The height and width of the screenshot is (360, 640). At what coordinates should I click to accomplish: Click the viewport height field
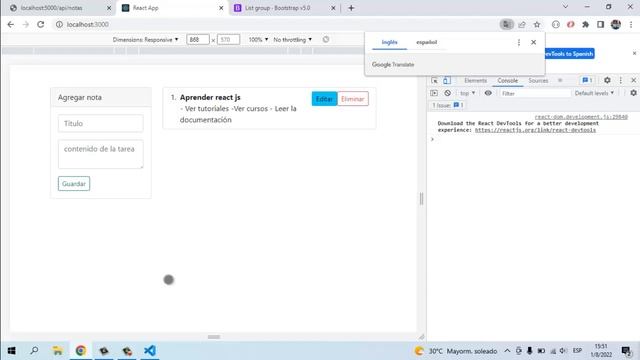point(228,40)
